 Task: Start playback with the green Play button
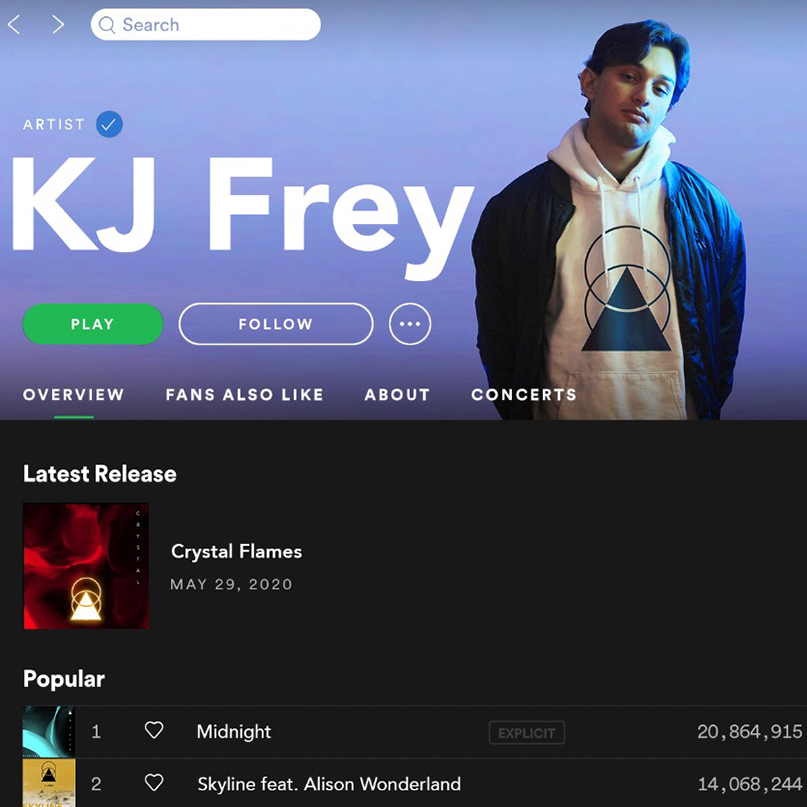click(x=93, y=324)
